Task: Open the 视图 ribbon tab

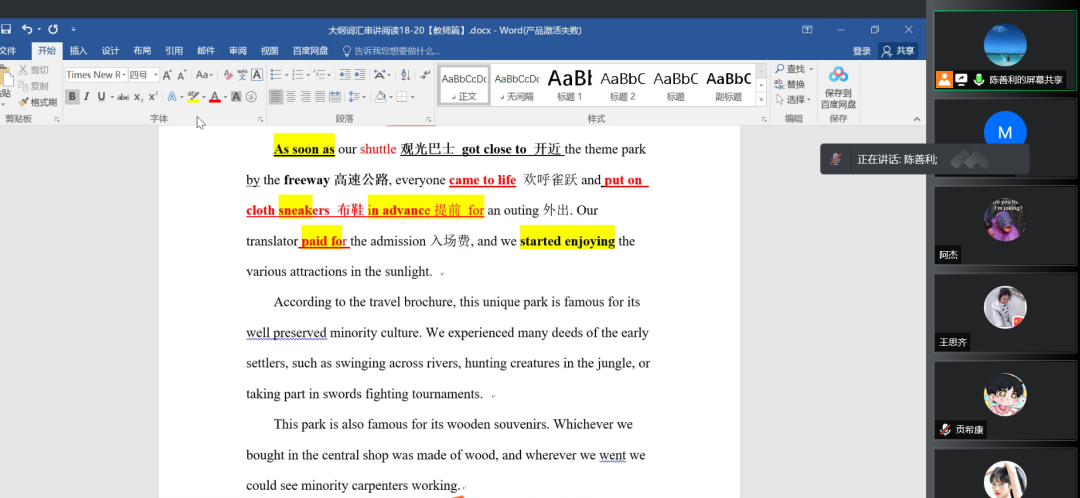Action: [269, 50]
